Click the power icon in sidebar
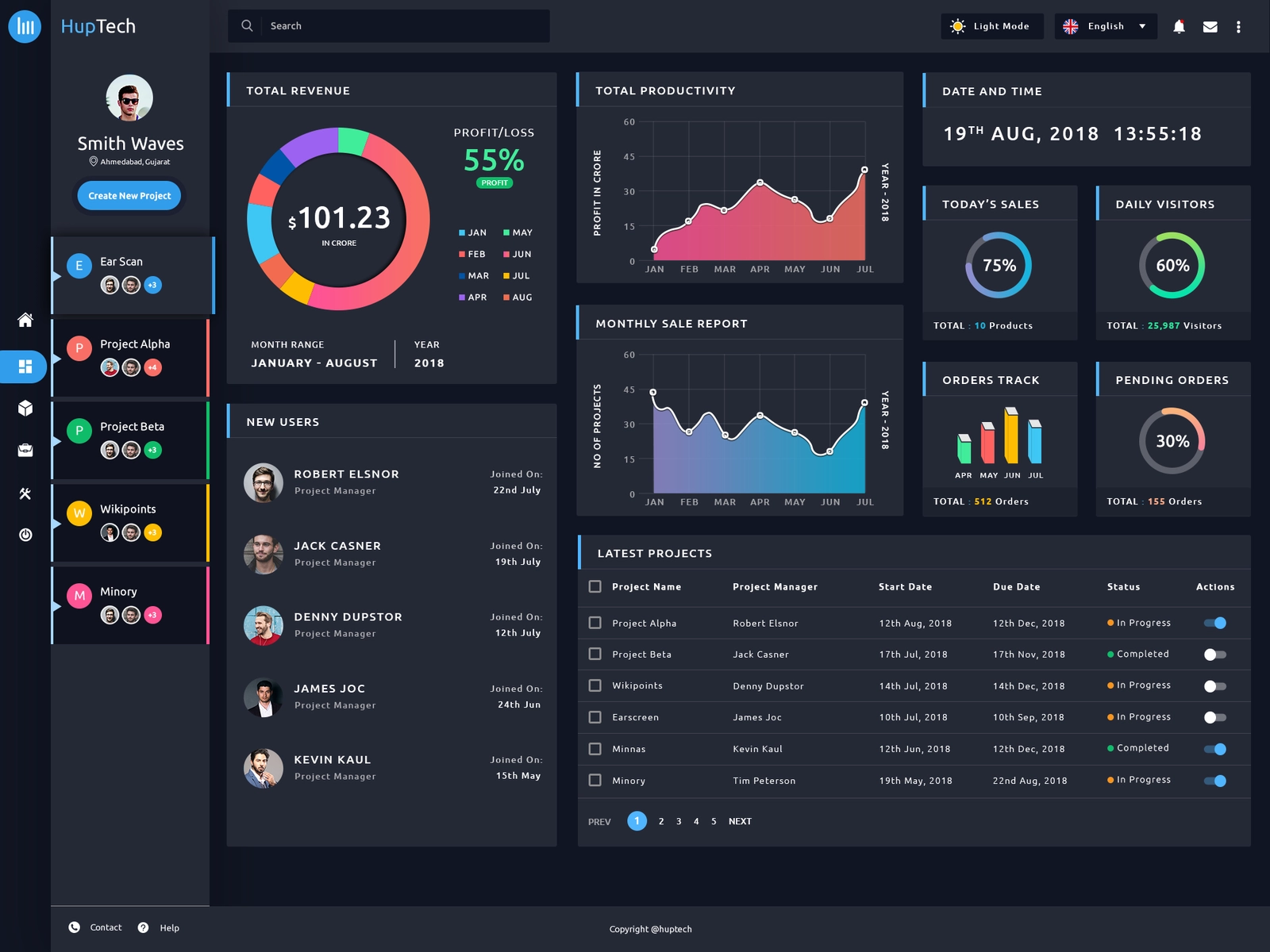Screen dimensions: 1270x952 point(25,535)
